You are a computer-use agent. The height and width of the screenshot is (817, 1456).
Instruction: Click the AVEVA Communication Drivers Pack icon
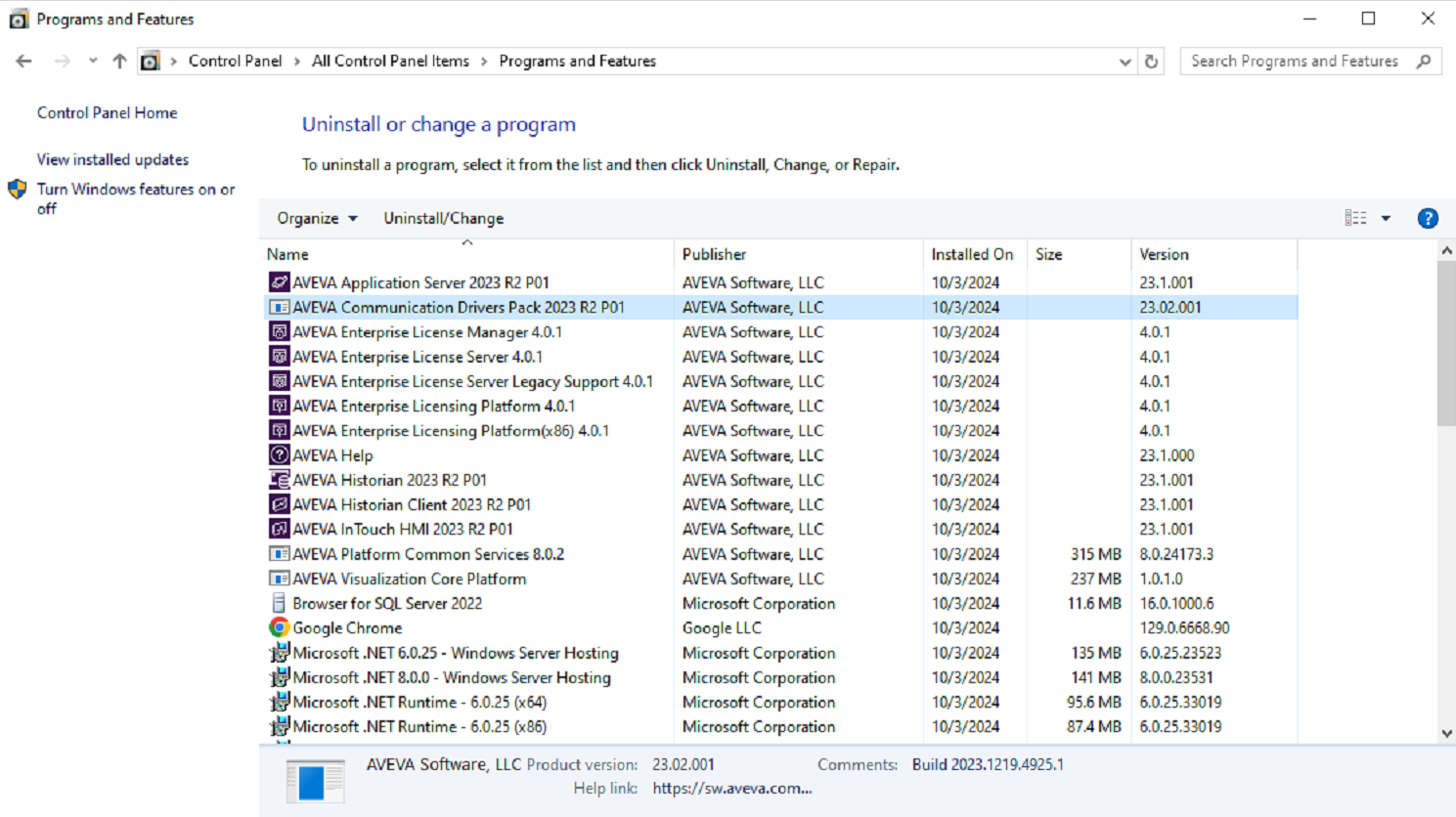pyautogui.click(x=279, y=307)
